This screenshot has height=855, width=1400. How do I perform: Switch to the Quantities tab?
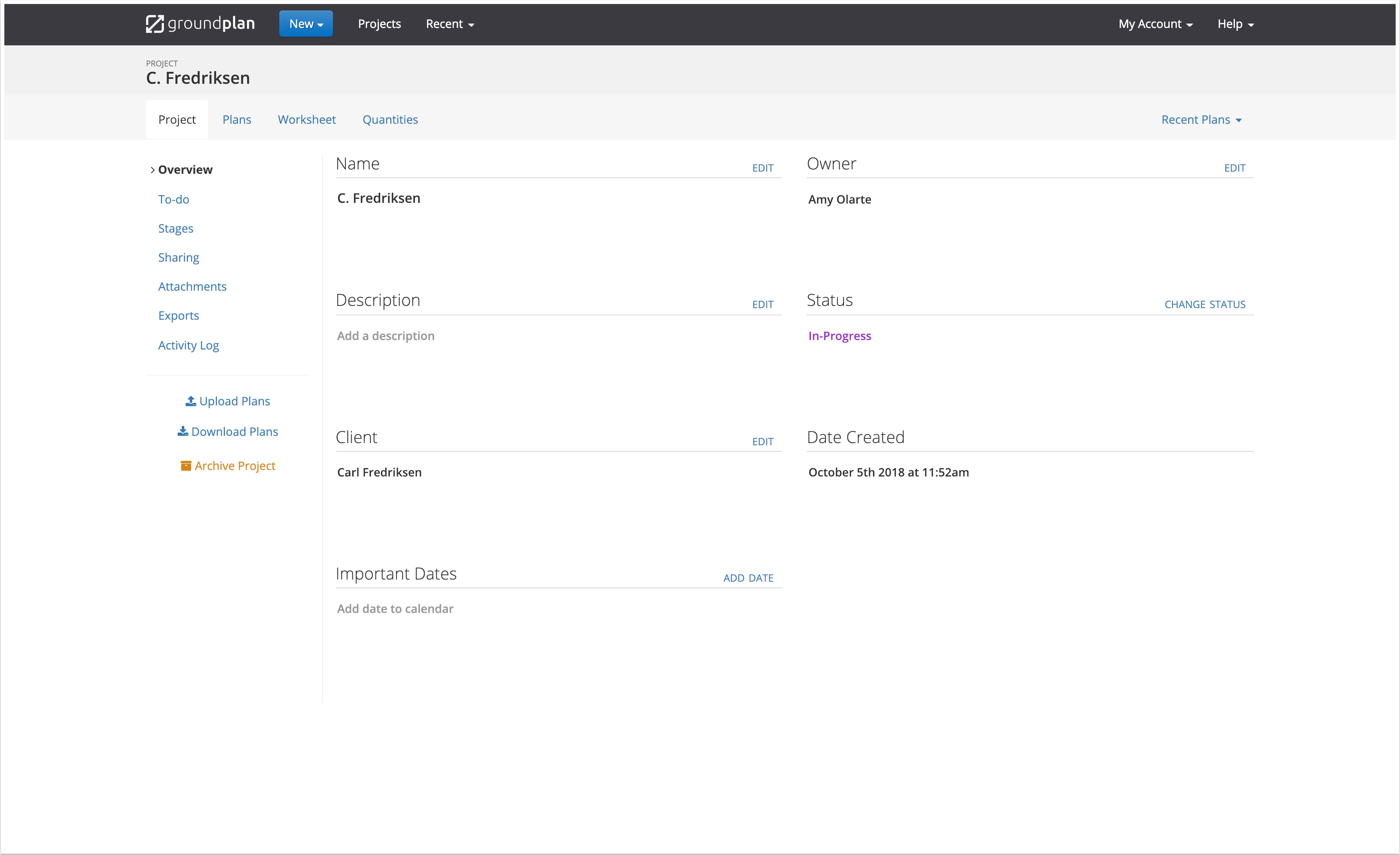(x=390, y=119)
